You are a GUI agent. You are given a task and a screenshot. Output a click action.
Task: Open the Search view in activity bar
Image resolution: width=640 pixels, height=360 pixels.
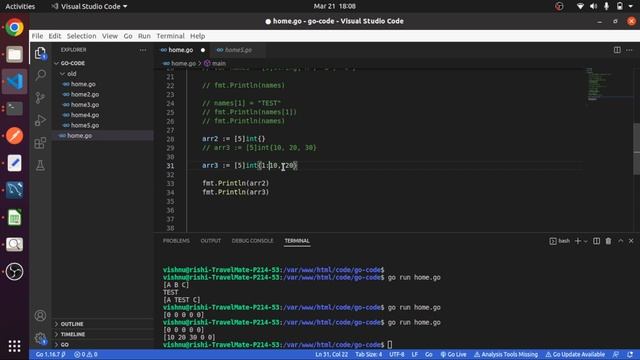click(x=40, y=75)
